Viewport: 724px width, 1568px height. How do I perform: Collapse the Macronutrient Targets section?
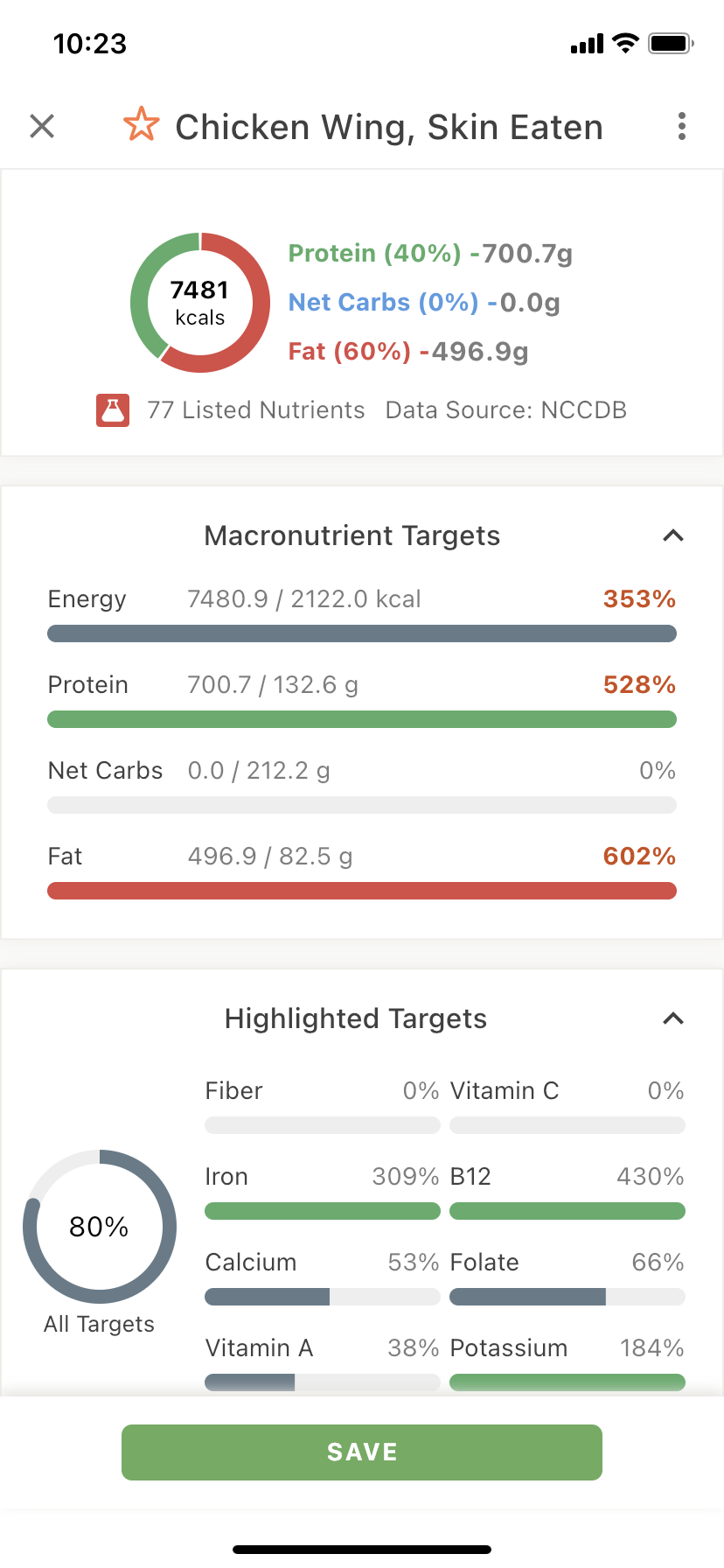click(x=672, y=535)
